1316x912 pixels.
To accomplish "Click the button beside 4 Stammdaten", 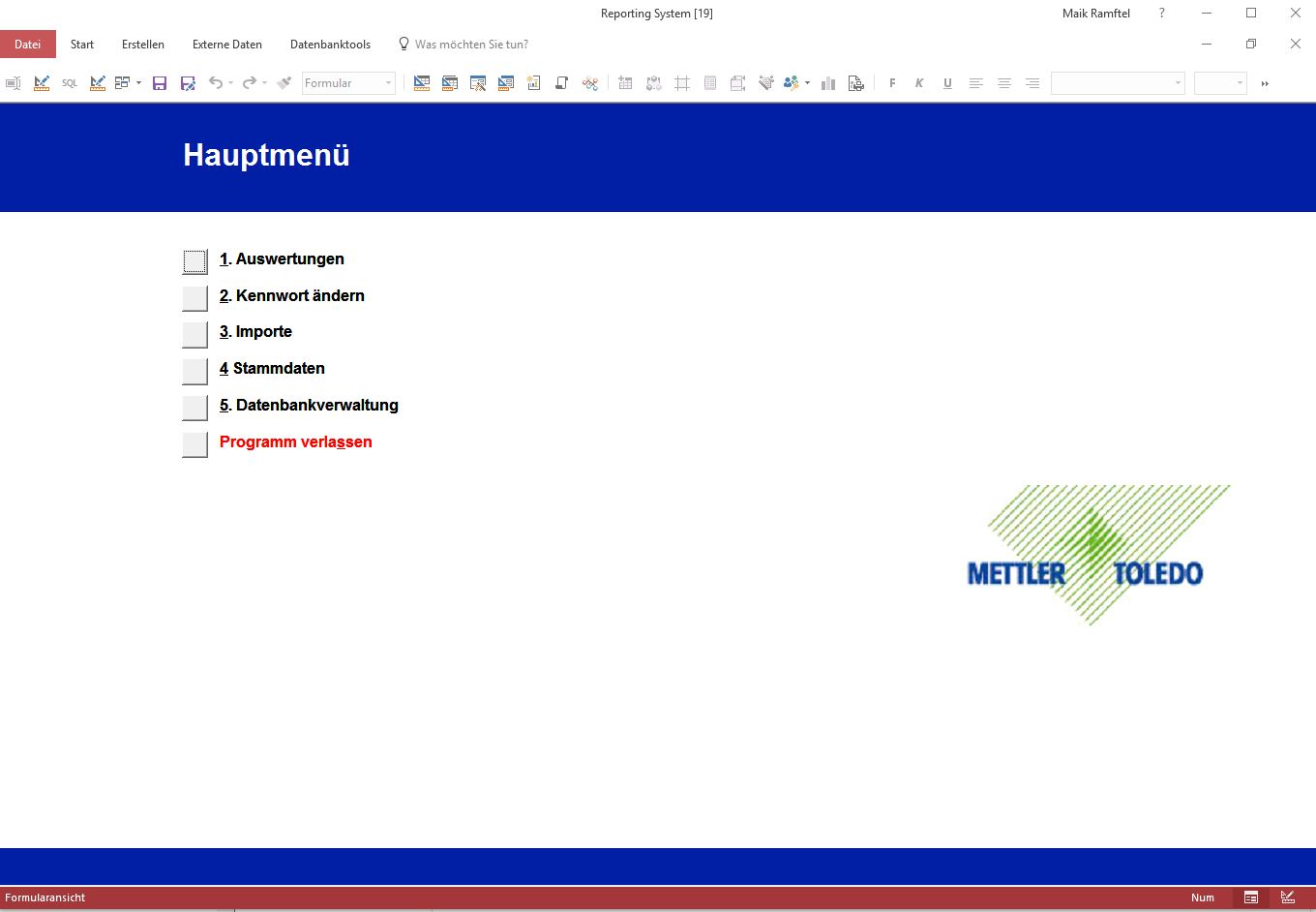I will pyautogui.click(x=194, y=371).
